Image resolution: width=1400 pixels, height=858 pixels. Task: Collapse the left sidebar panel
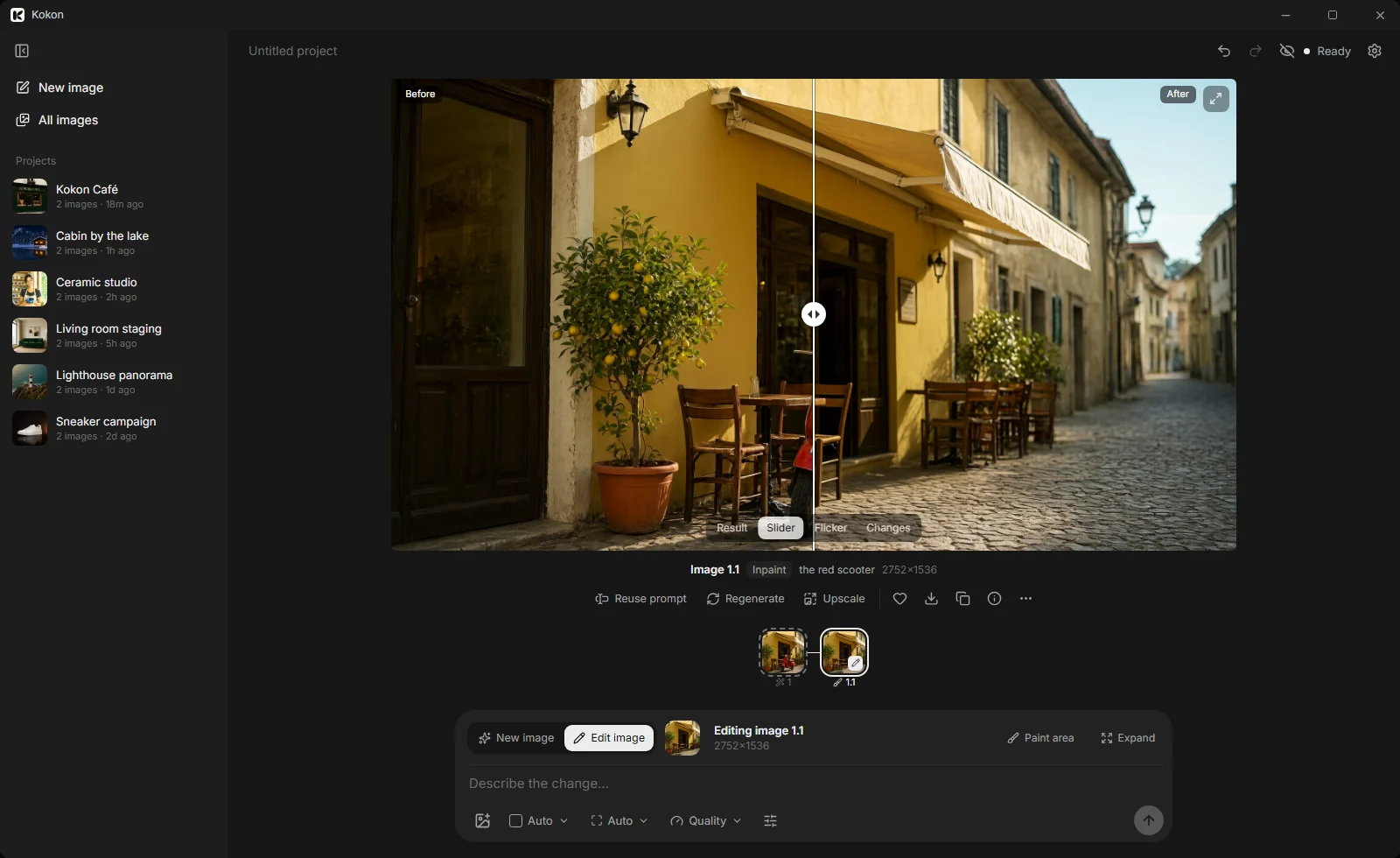(x=23, y=51)
